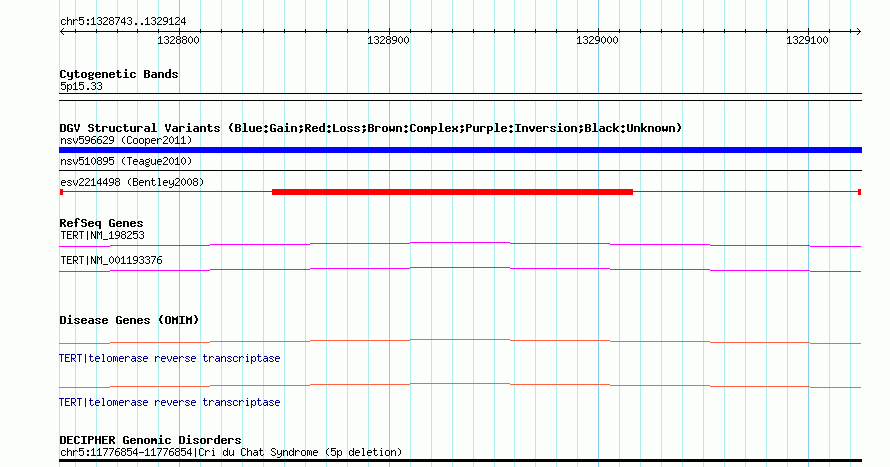Select the 1329100 ruler tick label
890x467 pixels.
pyautogui.click(x=807, y=40)
